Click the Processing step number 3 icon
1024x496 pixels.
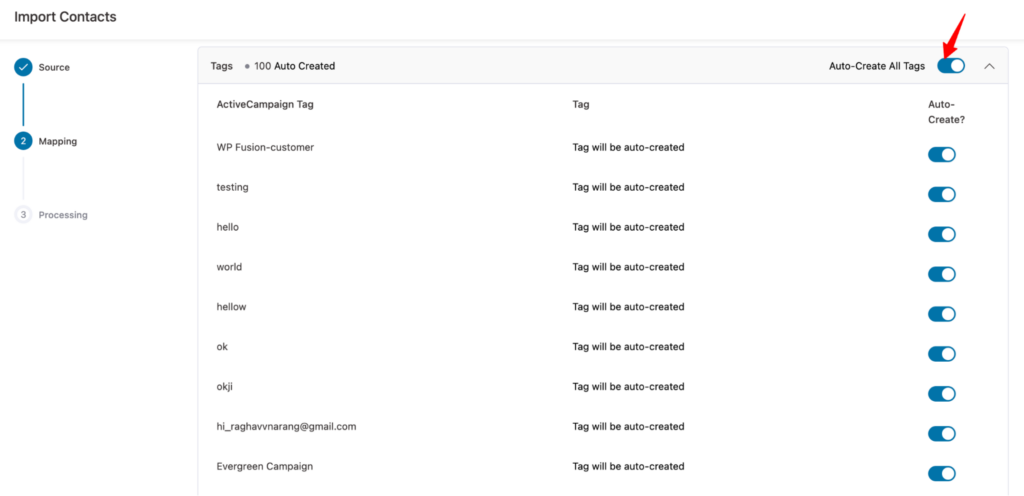click(23, 215)
